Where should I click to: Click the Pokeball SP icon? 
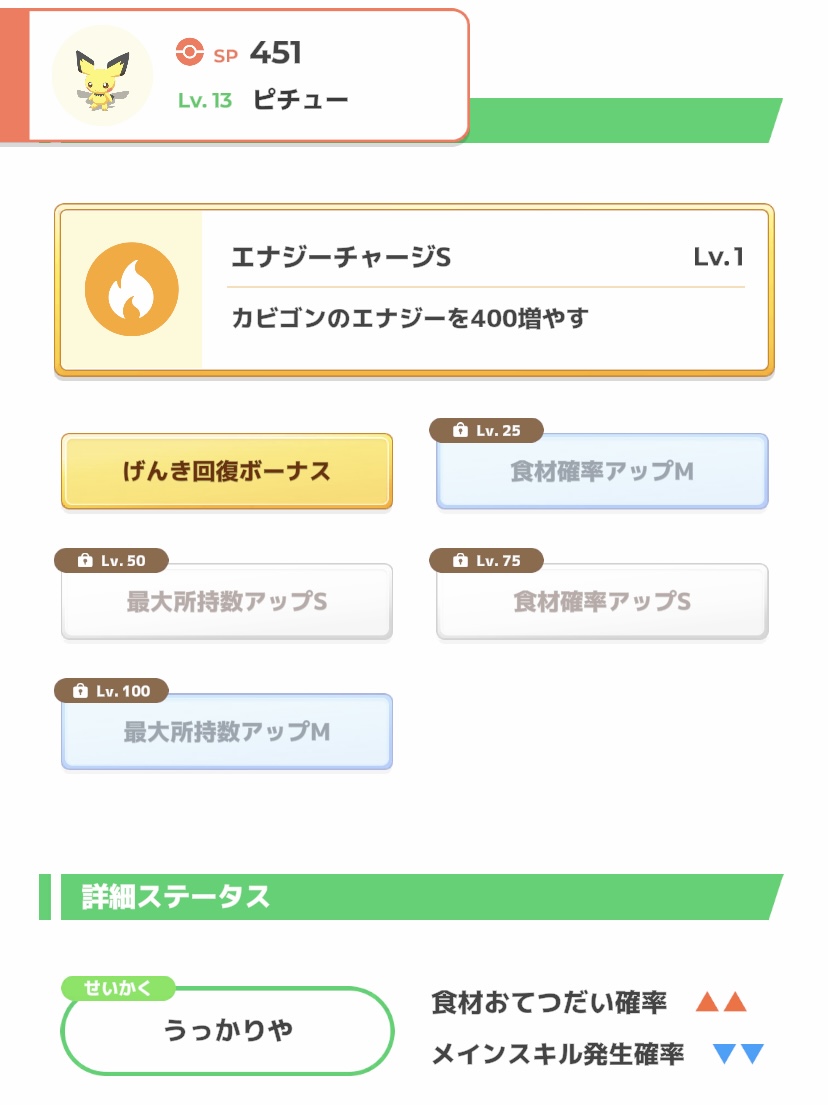pos(190,52)
